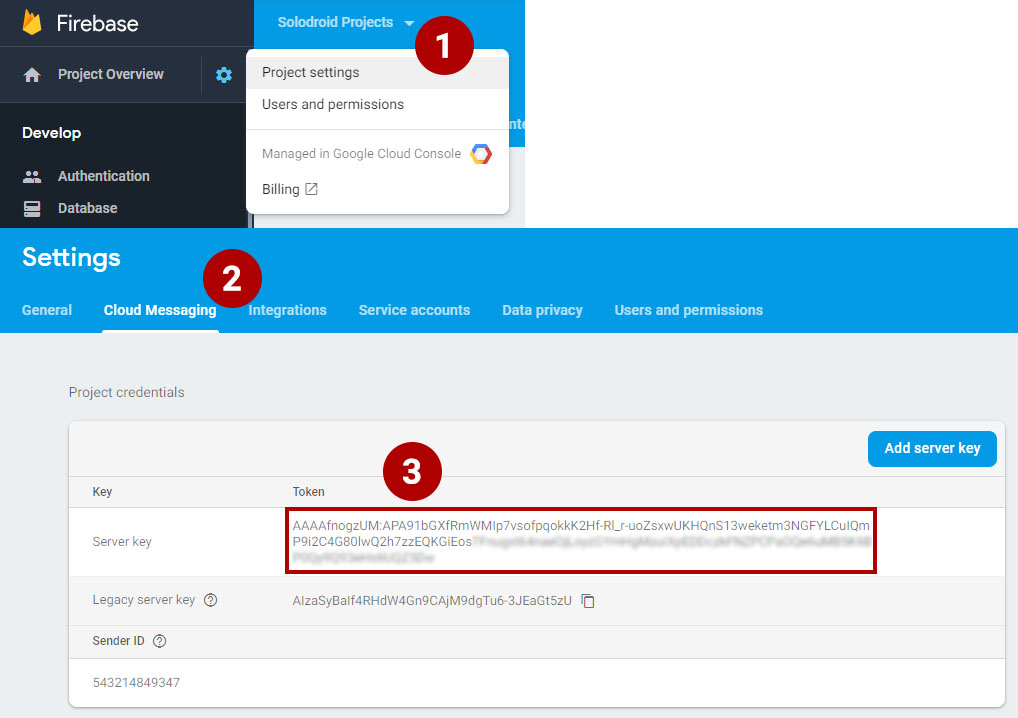Click the Server key token text
Image resolution: width=1018 pixels, height=718 pixels.
[x=580, y=534]
